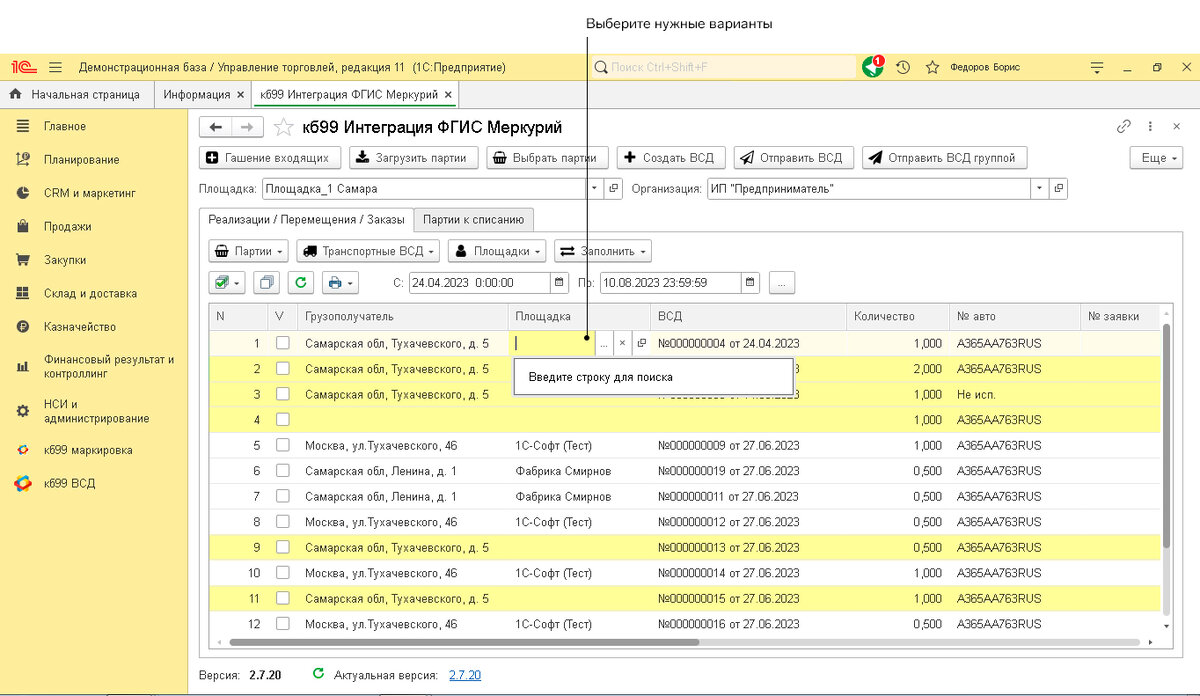Open ИП Предприниматель organization record icon
The image size is (1200, 696).
point(1059,188)
